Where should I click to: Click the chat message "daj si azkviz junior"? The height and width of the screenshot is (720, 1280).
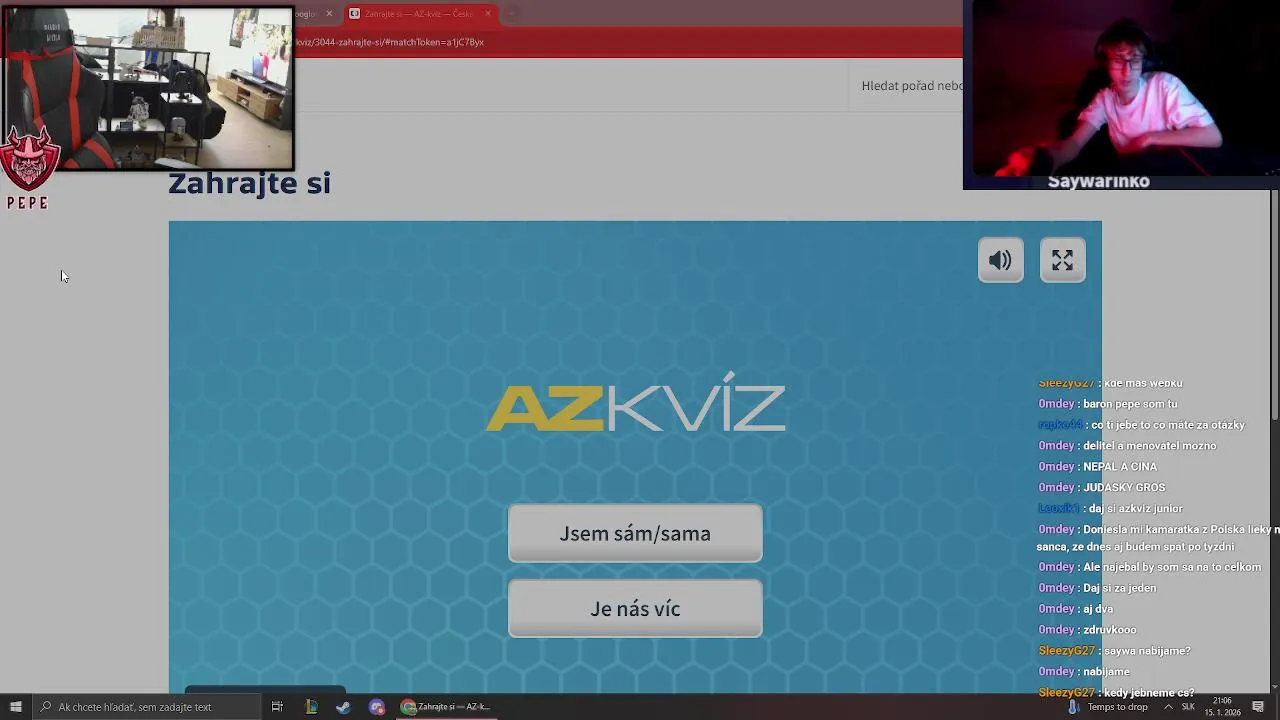(1135, 509)
